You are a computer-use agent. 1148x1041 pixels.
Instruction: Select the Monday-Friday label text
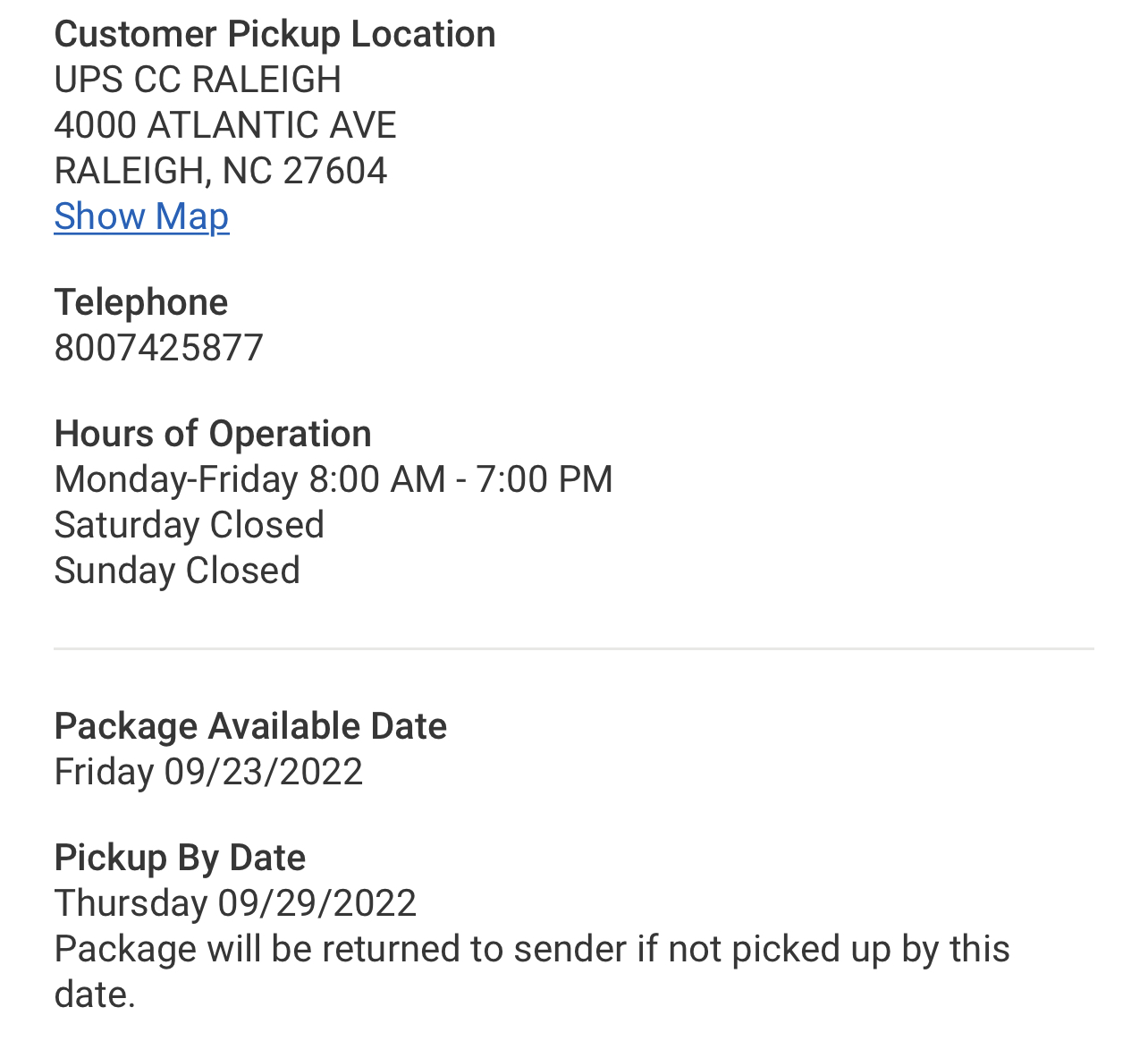[176, 479]
